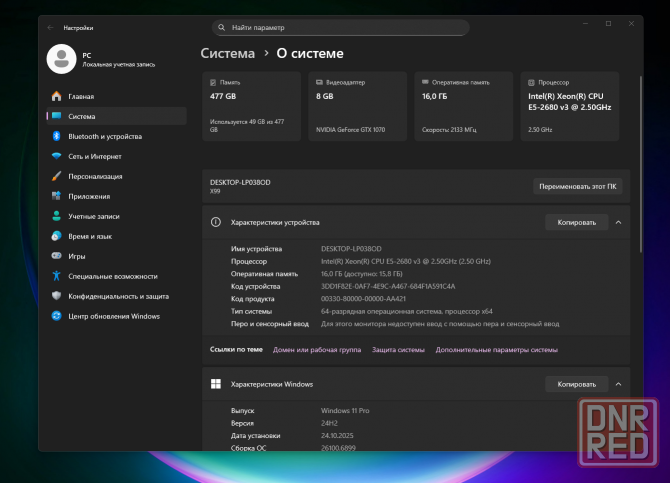Copy device specs with Копировать button

tap(576, 222)
